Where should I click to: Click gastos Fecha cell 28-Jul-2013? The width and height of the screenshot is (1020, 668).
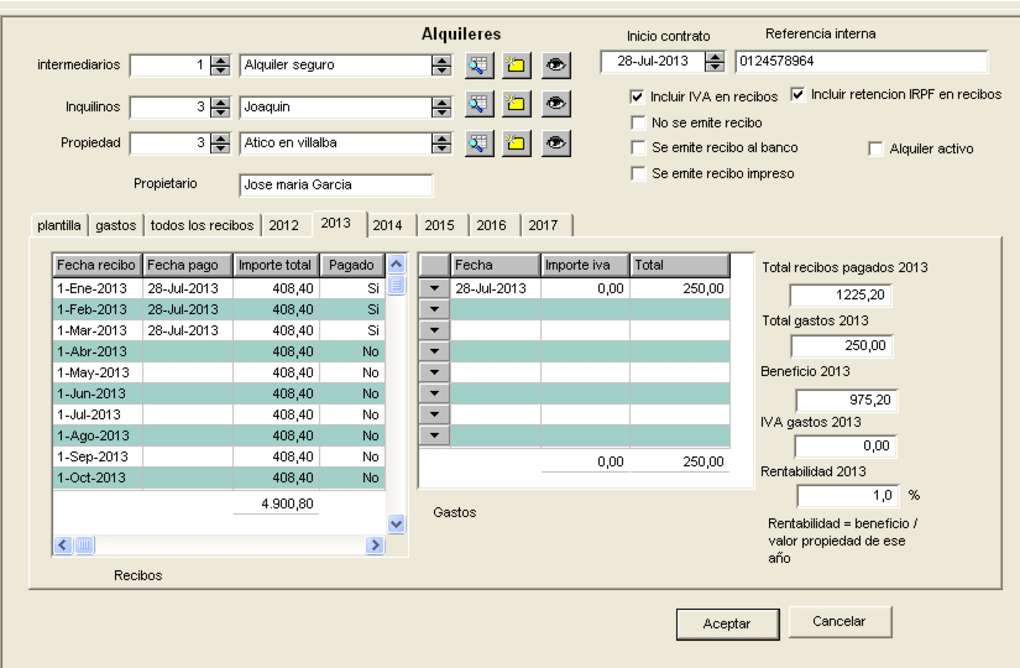(x=496, y=288)
